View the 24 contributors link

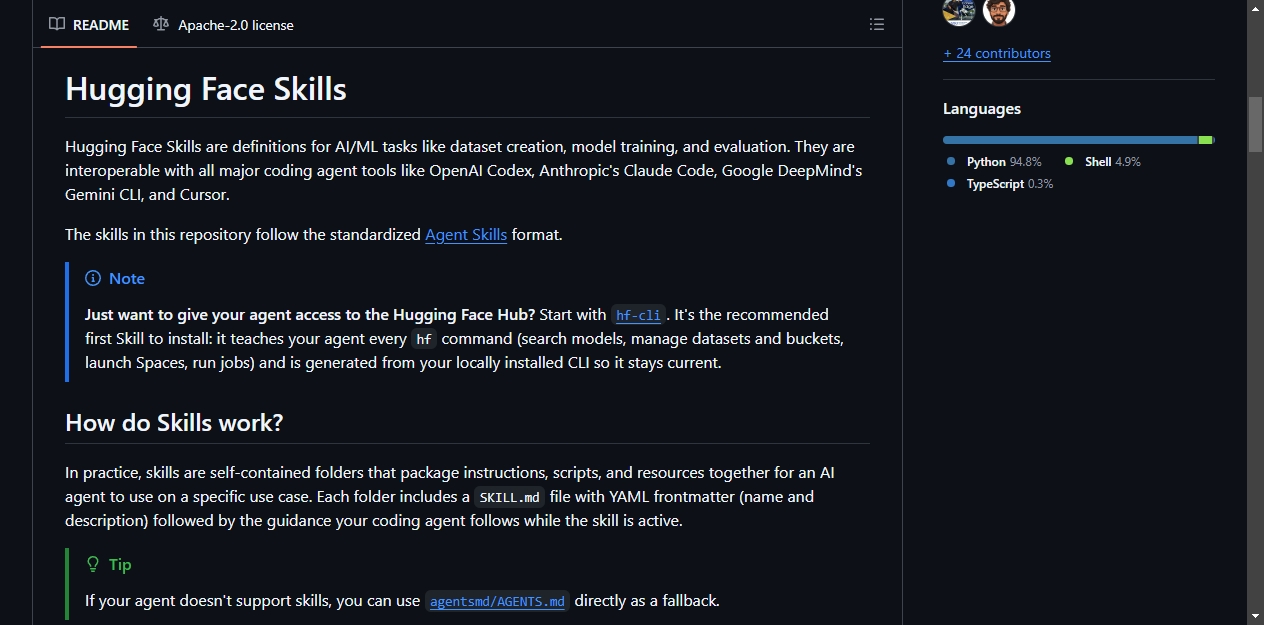997,53
